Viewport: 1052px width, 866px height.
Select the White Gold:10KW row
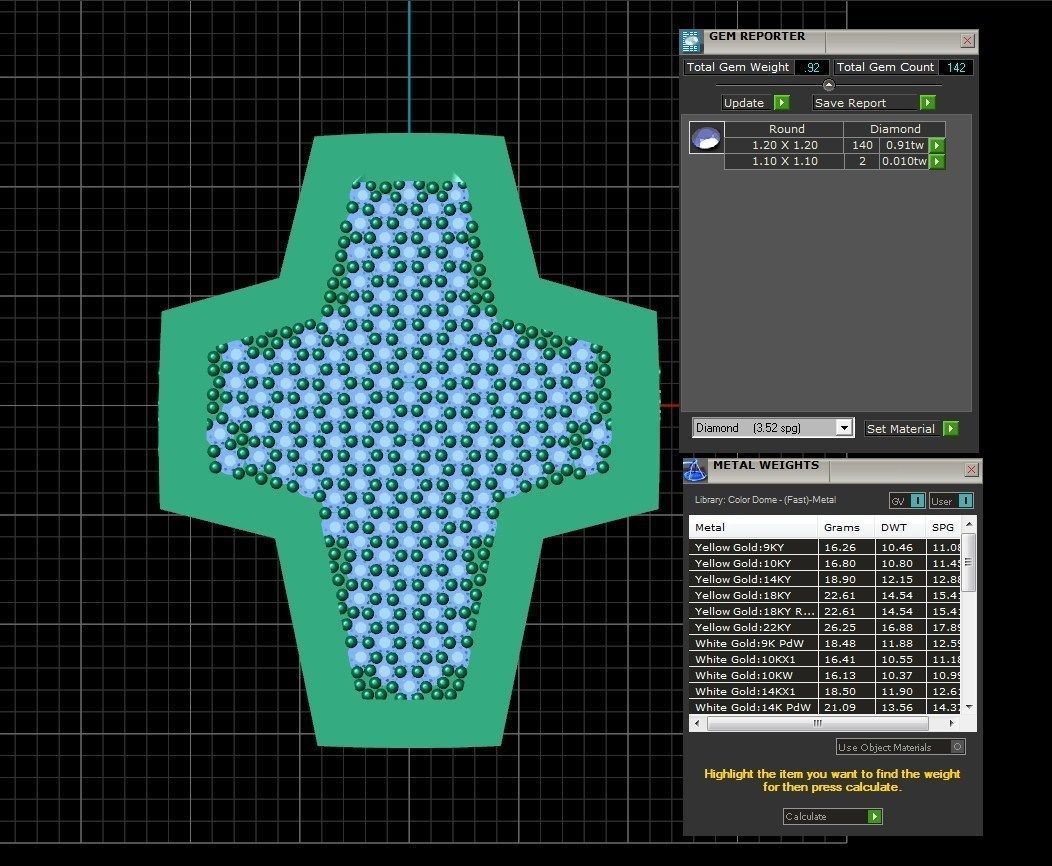coord(825,675)
